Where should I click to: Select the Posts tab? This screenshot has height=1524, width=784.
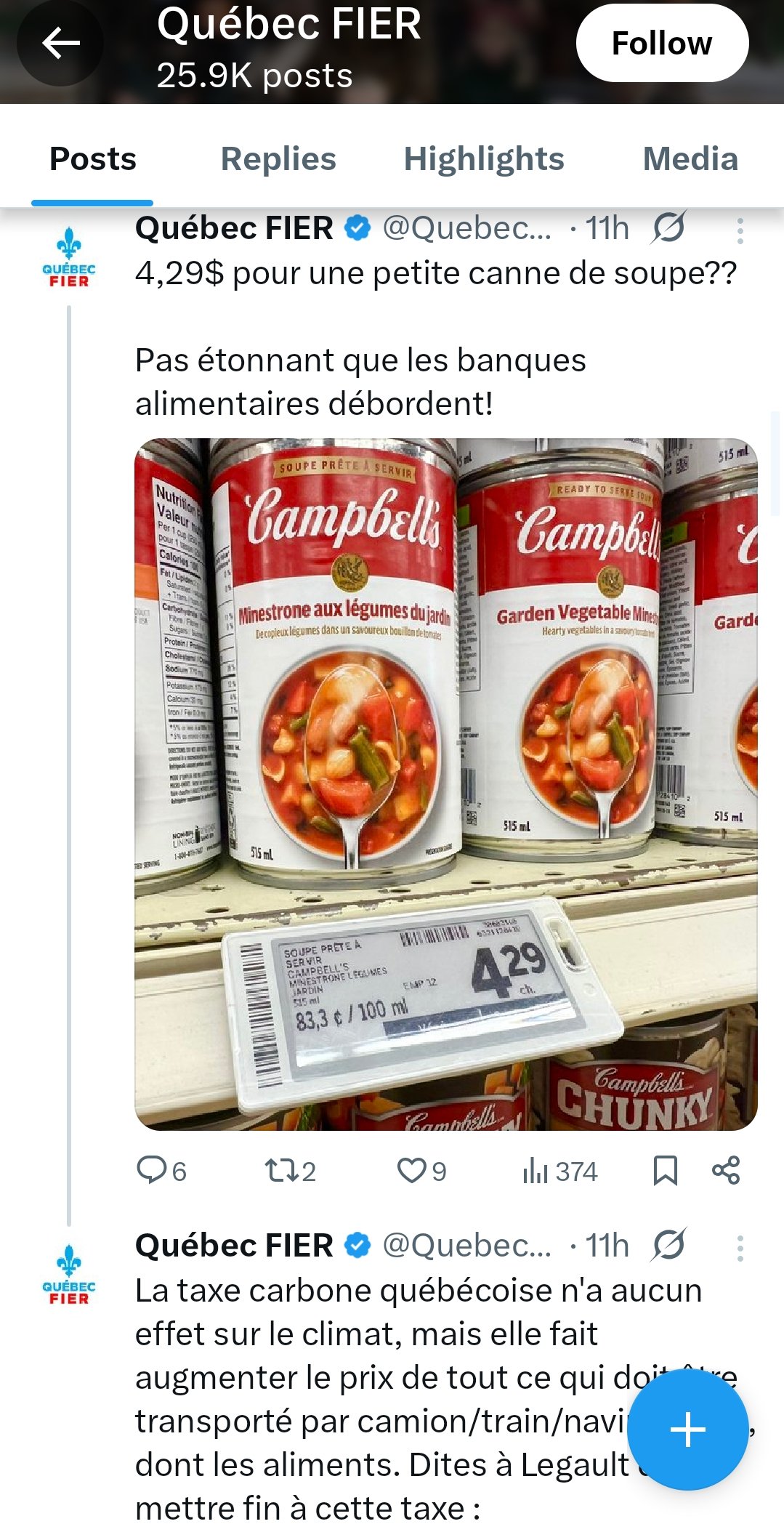point(92,158)
